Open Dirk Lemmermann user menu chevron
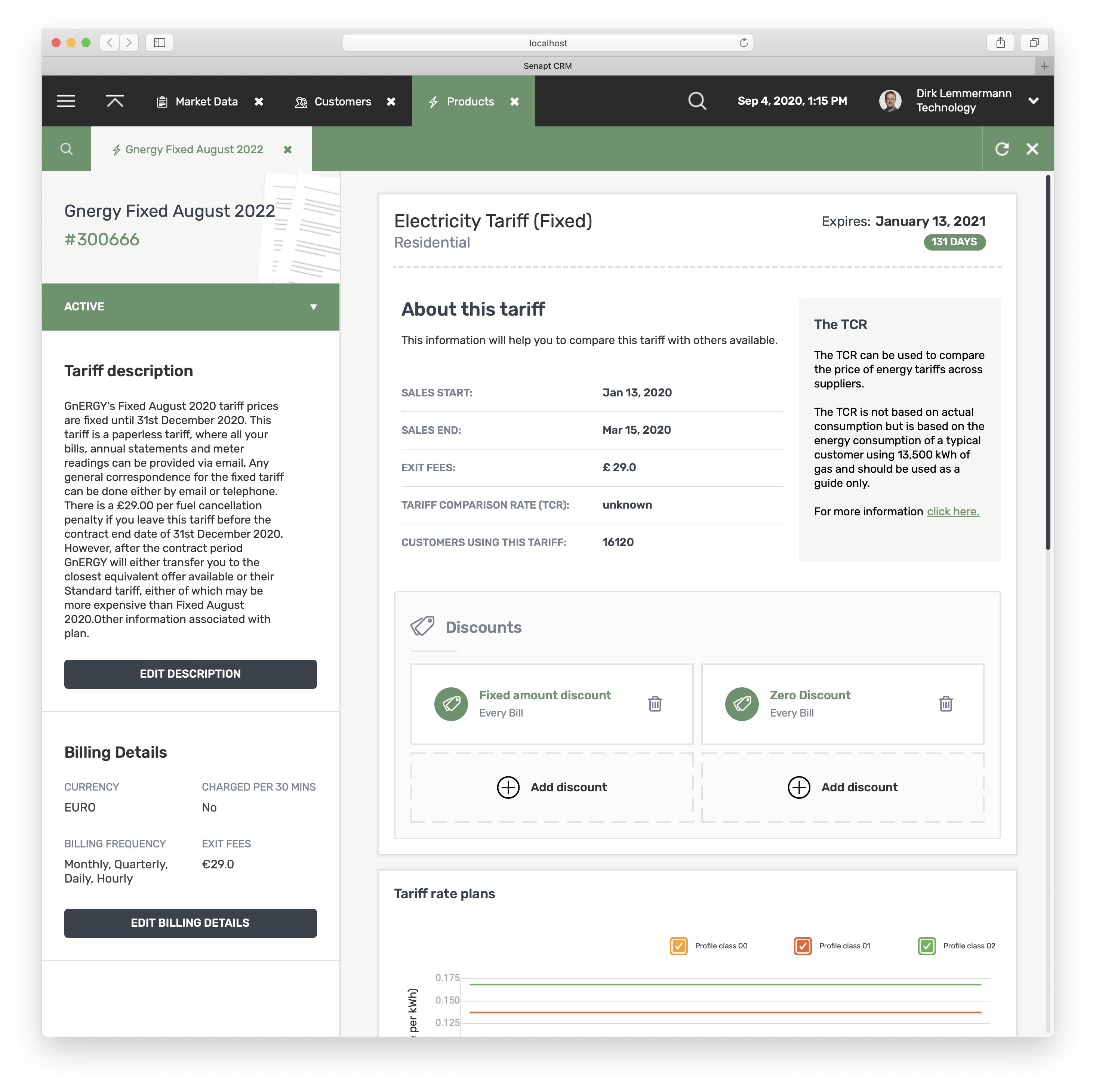This screenshot has width=1096, height=1092. click(1033, 101)
